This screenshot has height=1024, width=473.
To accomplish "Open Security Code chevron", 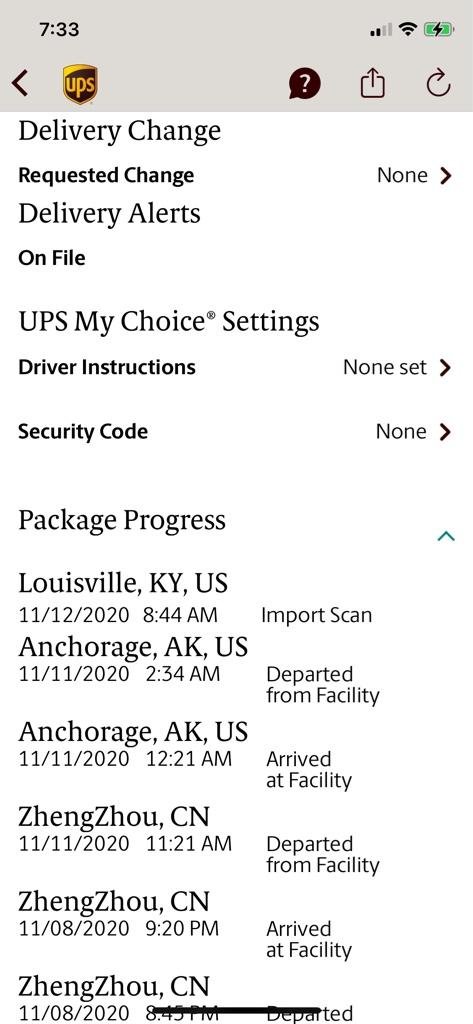I will (x=446, y=432).
